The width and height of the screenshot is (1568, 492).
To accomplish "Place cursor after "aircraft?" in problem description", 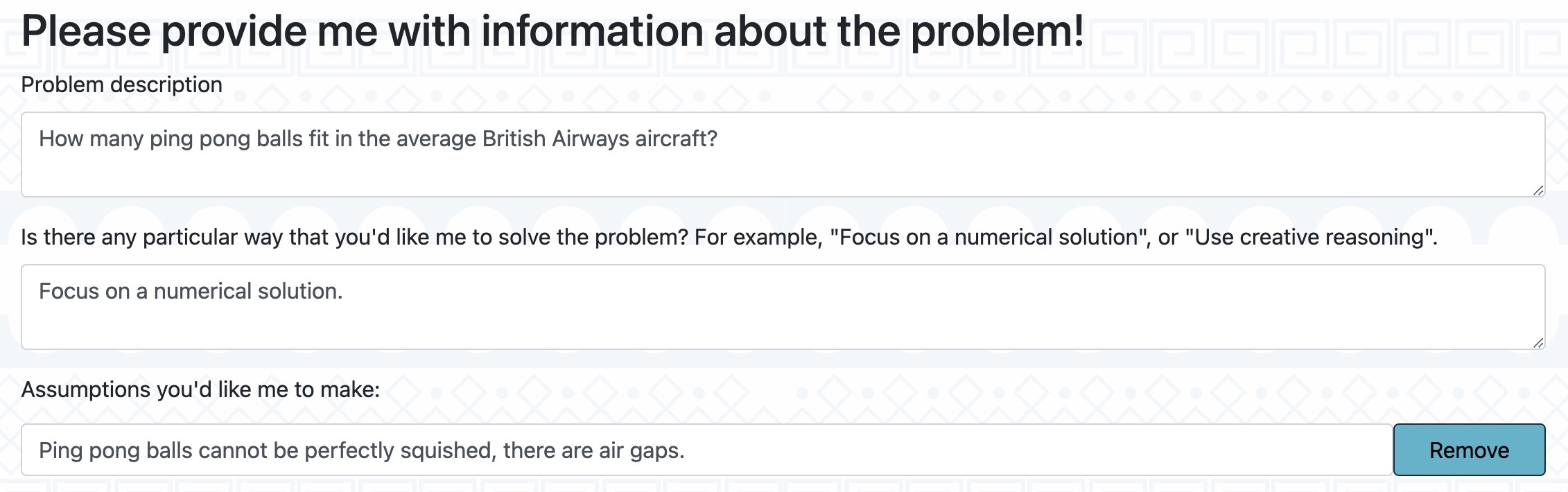I will 719,139.
